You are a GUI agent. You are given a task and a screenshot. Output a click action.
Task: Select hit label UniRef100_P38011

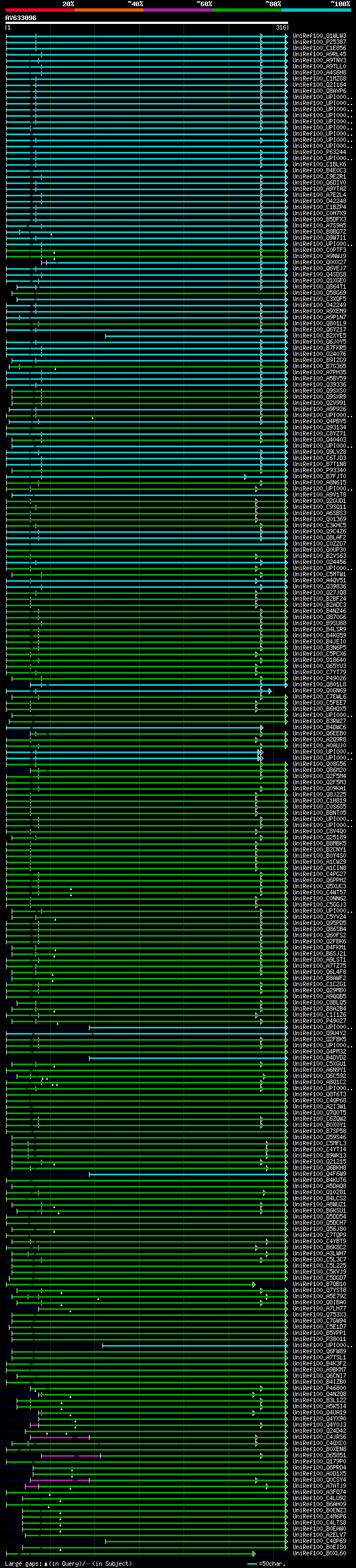click(x=319, y=1339)
